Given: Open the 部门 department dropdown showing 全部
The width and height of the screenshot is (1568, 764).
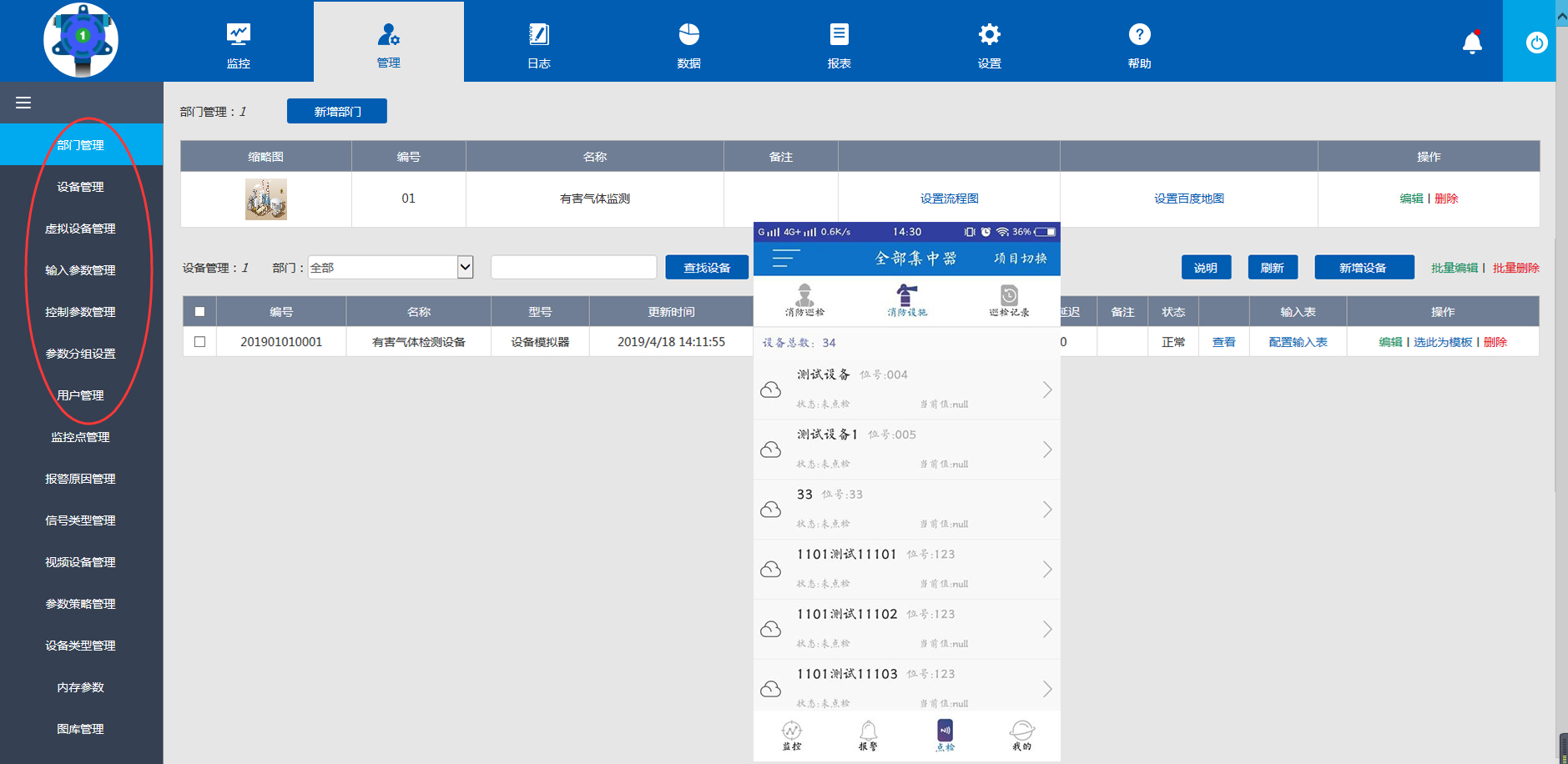Looking at the screenshot, I should pyautogui.click(x=390, y=267).
